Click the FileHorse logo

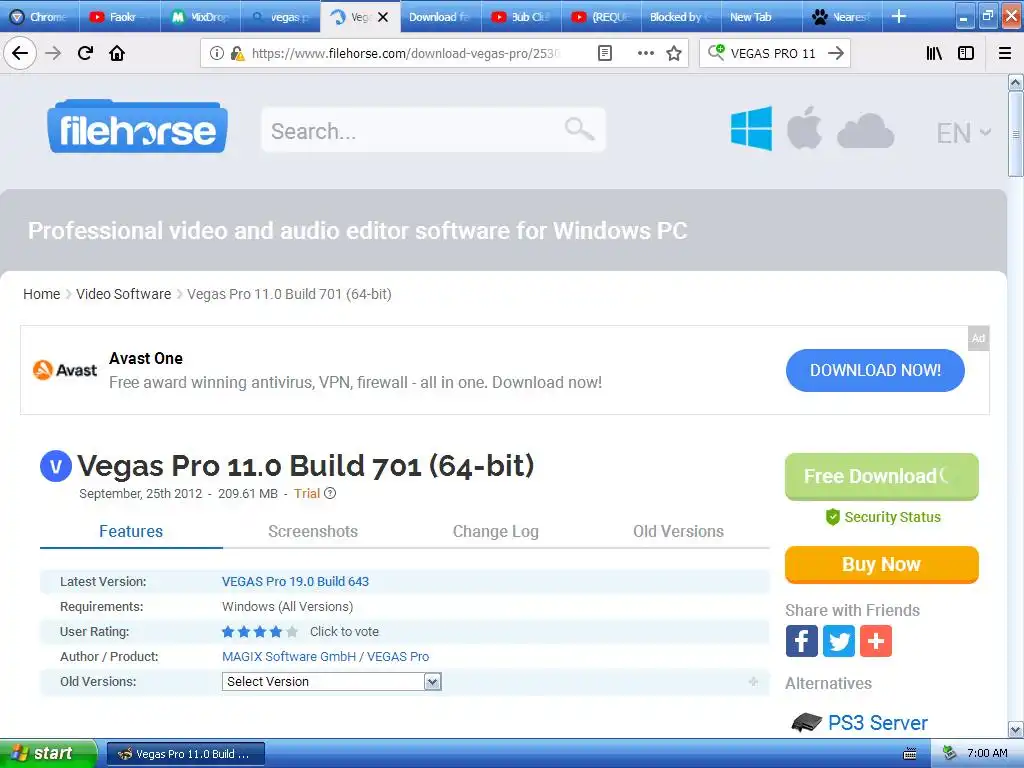tap(137, 127)
